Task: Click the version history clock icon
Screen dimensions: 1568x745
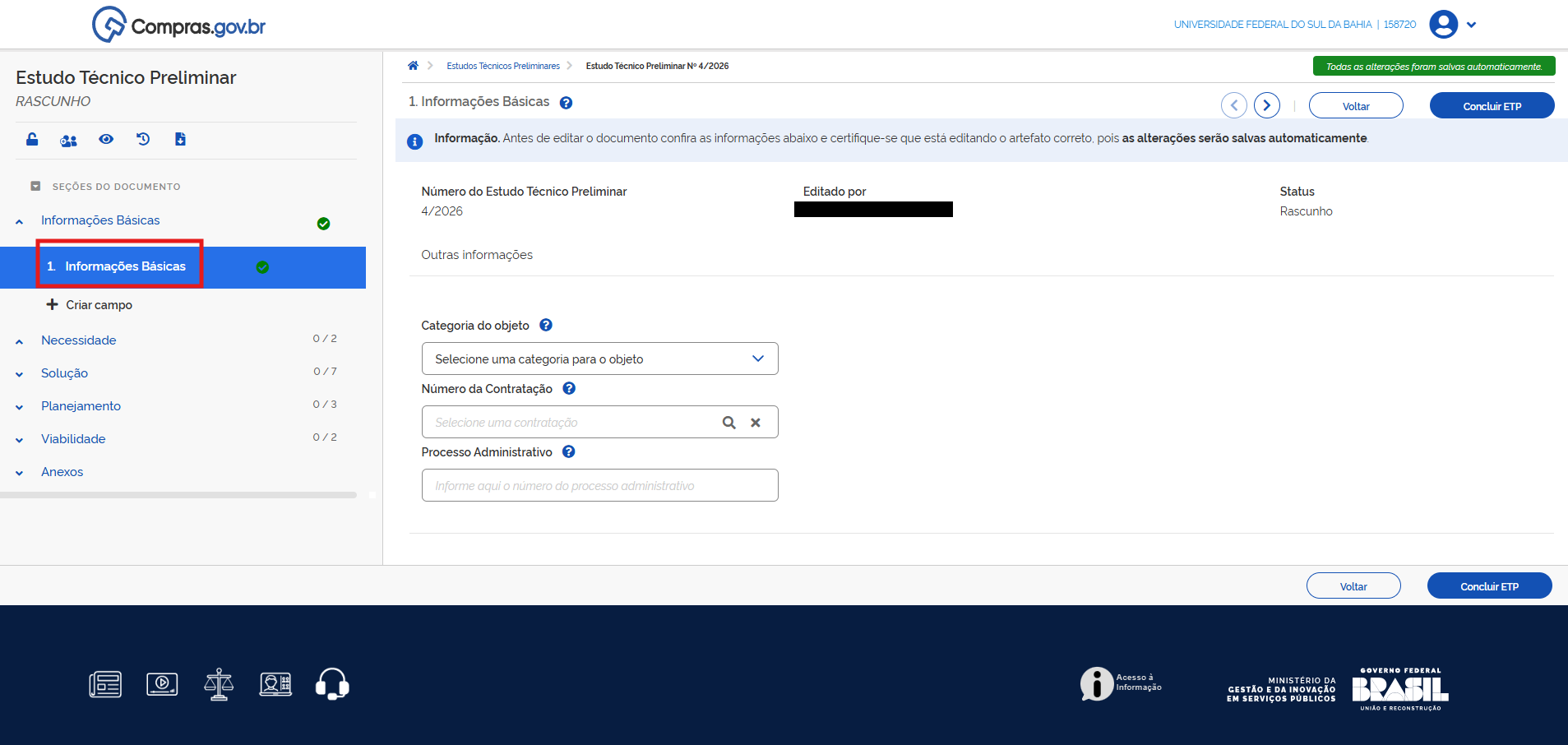Action: point(143,139)
